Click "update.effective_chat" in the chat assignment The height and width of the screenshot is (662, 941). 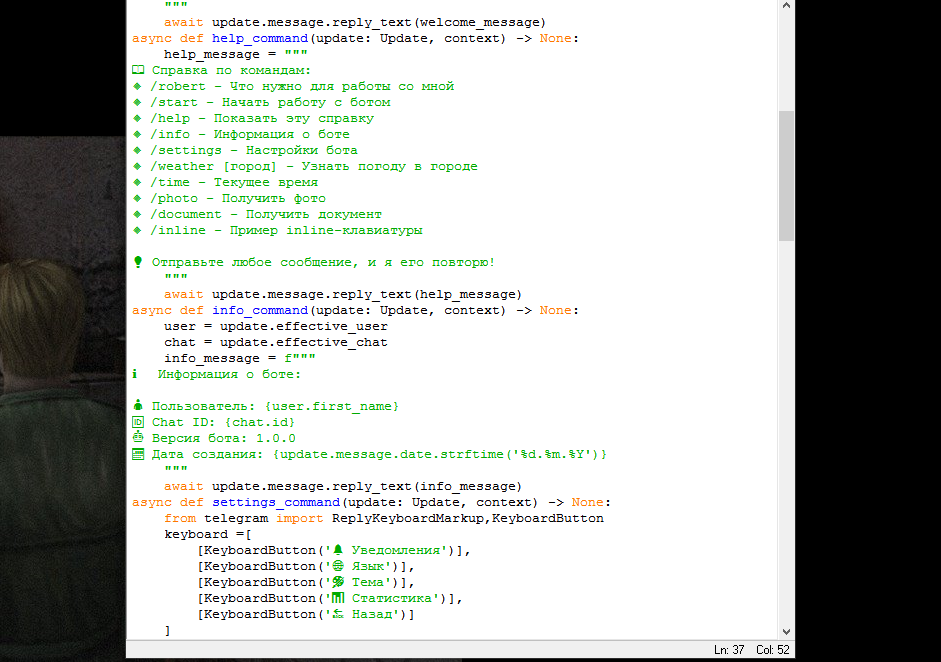tap(304, 343)
